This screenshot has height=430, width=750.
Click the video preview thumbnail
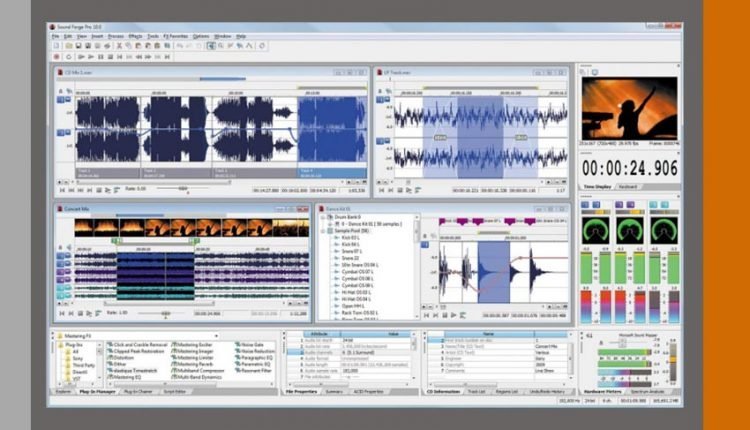[629, 109]
